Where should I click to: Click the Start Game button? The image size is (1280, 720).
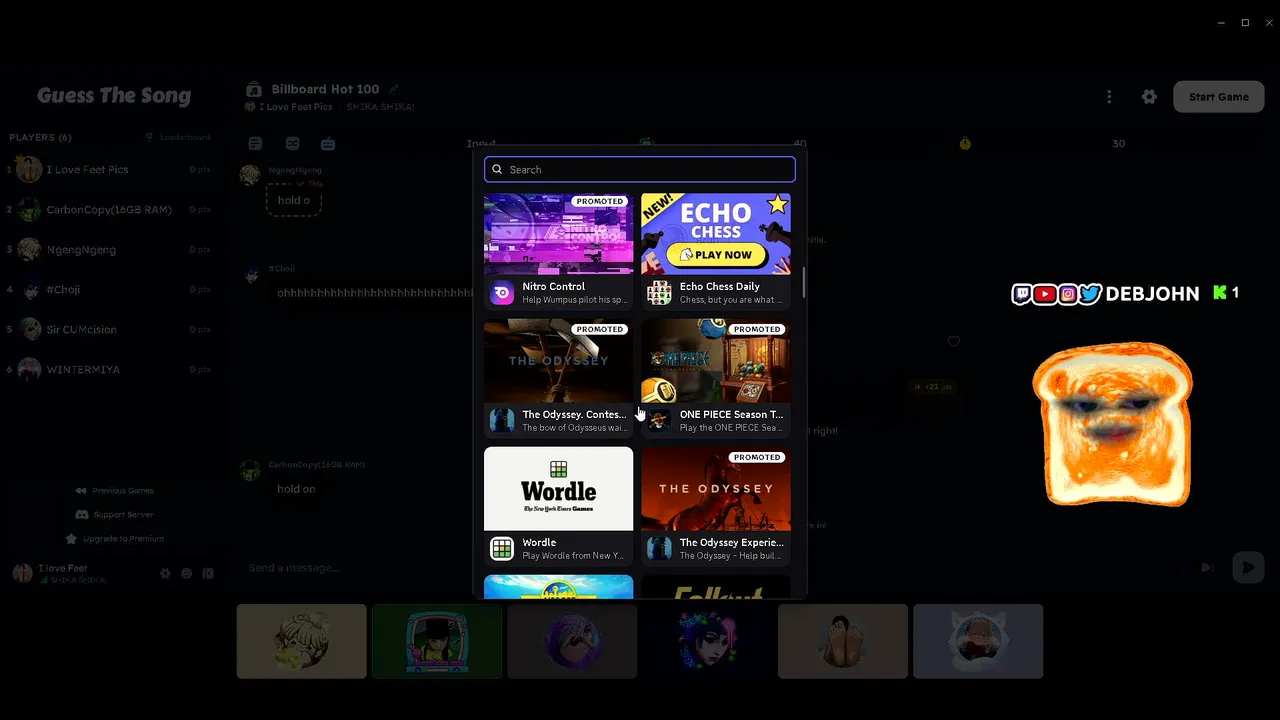(x=1218, y=97)
